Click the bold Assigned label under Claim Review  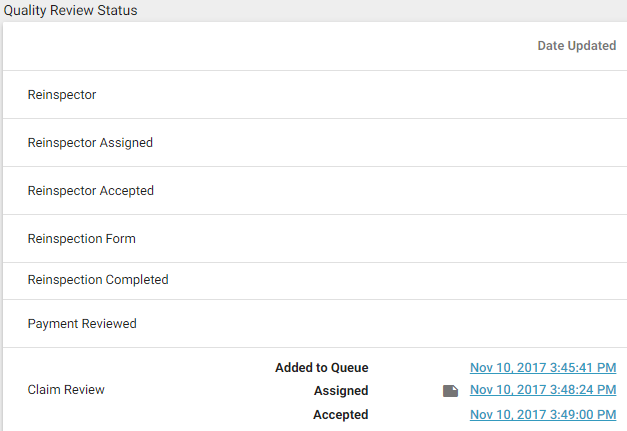click(340, 391)
